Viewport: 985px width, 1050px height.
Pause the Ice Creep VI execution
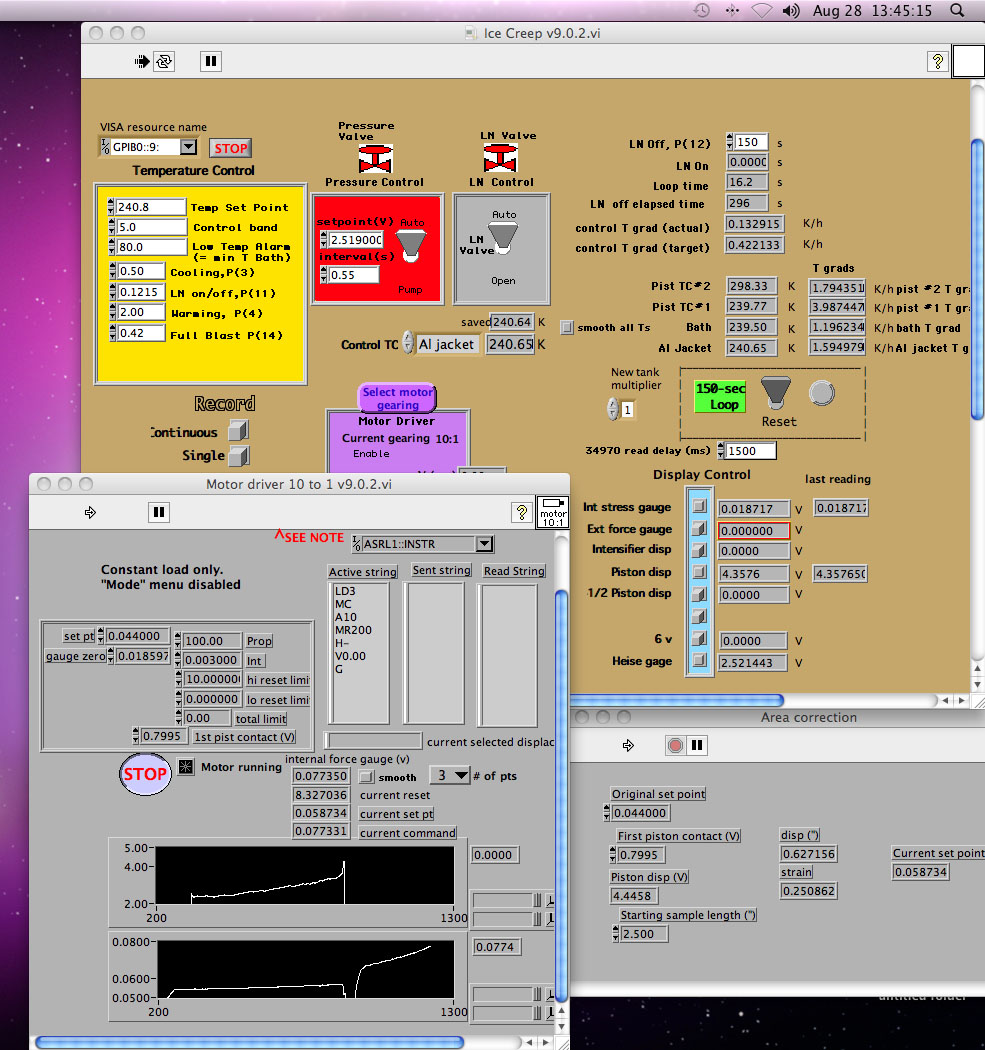pos(210,62)
